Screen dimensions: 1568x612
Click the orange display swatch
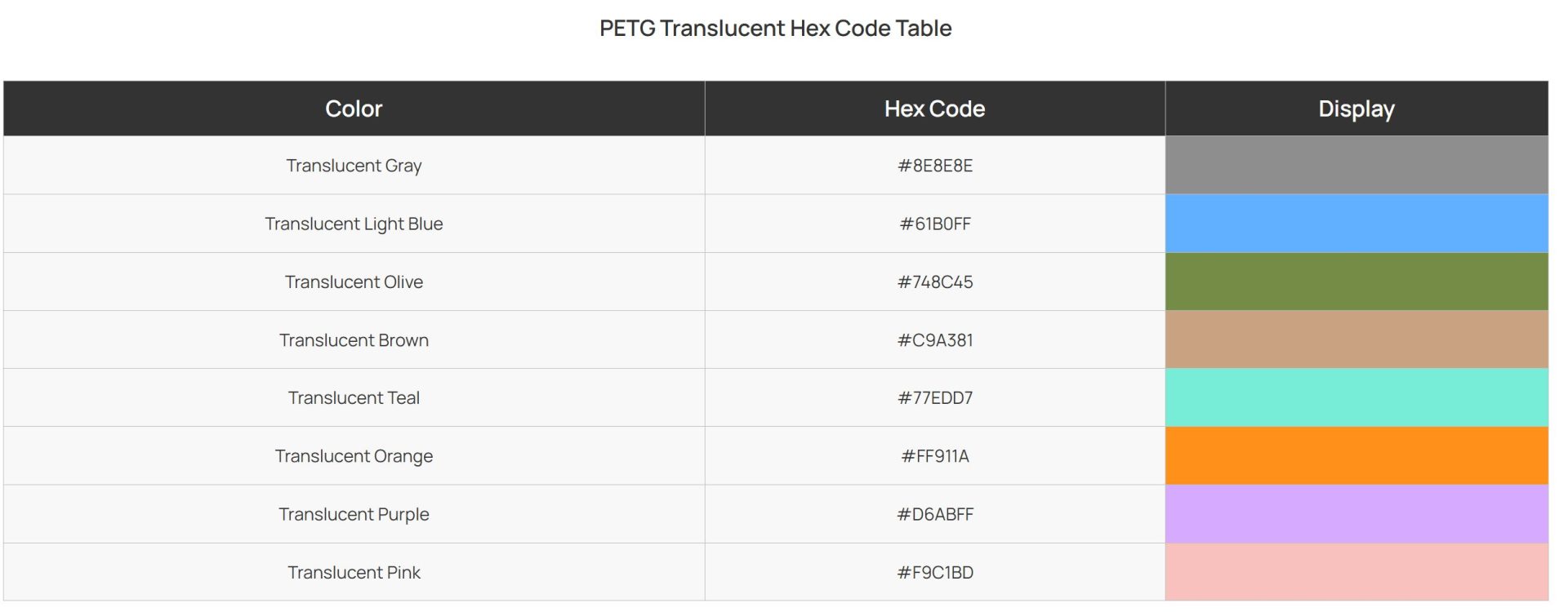(x=1356, y=455)
